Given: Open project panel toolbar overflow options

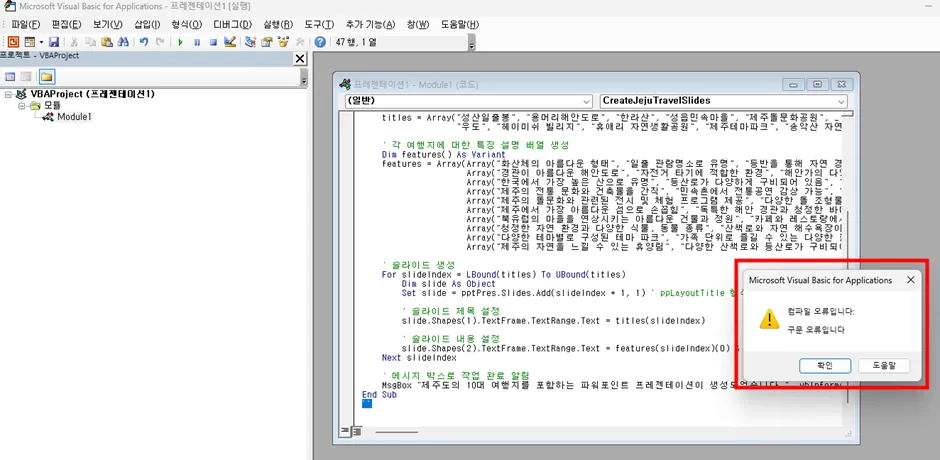Looking at the screenshot, I should [303, 77].
